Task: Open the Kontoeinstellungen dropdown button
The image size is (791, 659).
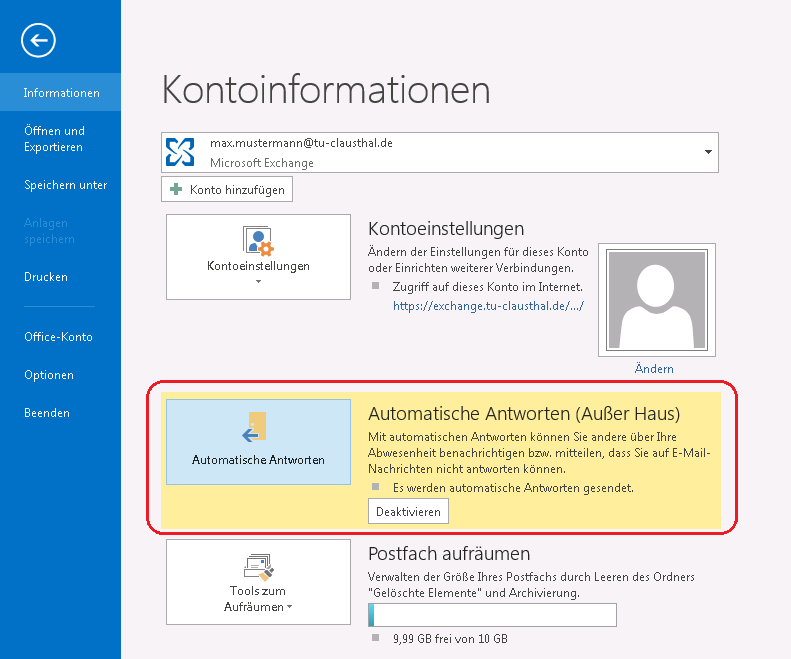Action: pyautogui.click(x=258, y=257)
